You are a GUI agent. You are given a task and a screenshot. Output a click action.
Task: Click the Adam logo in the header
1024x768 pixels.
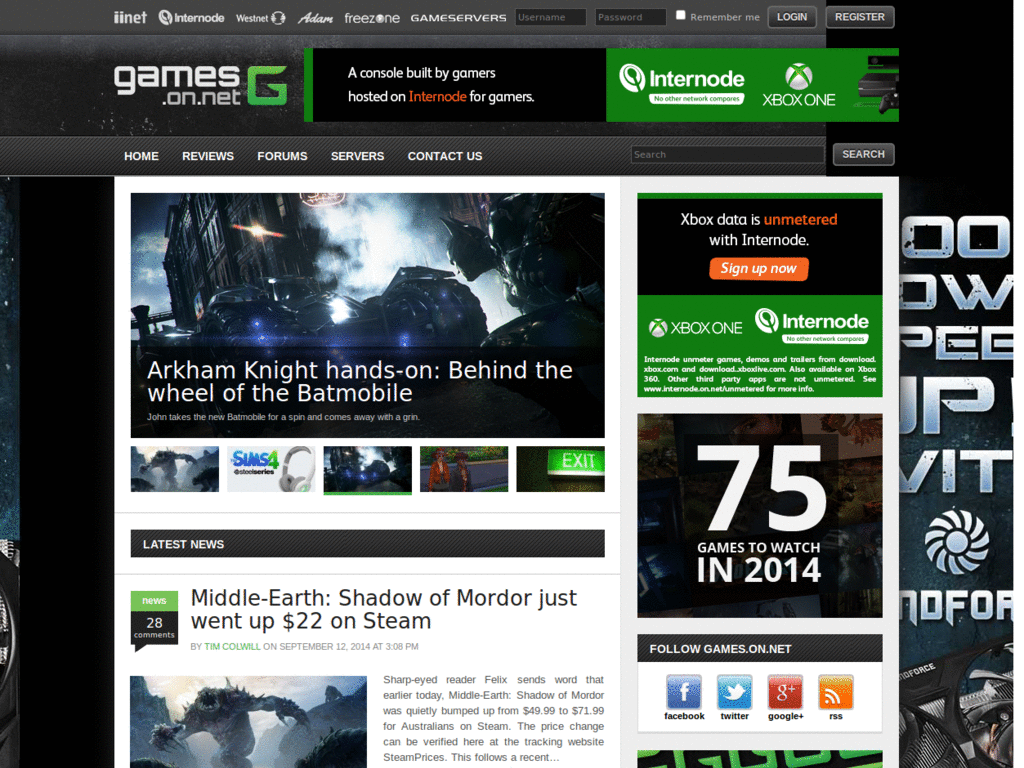[317, 17]
